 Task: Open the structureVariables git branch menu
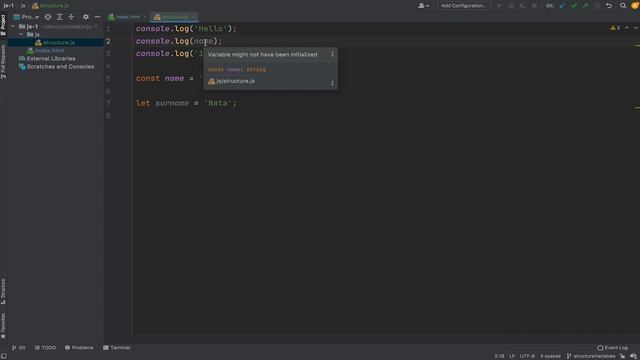[x=591, y=356]
